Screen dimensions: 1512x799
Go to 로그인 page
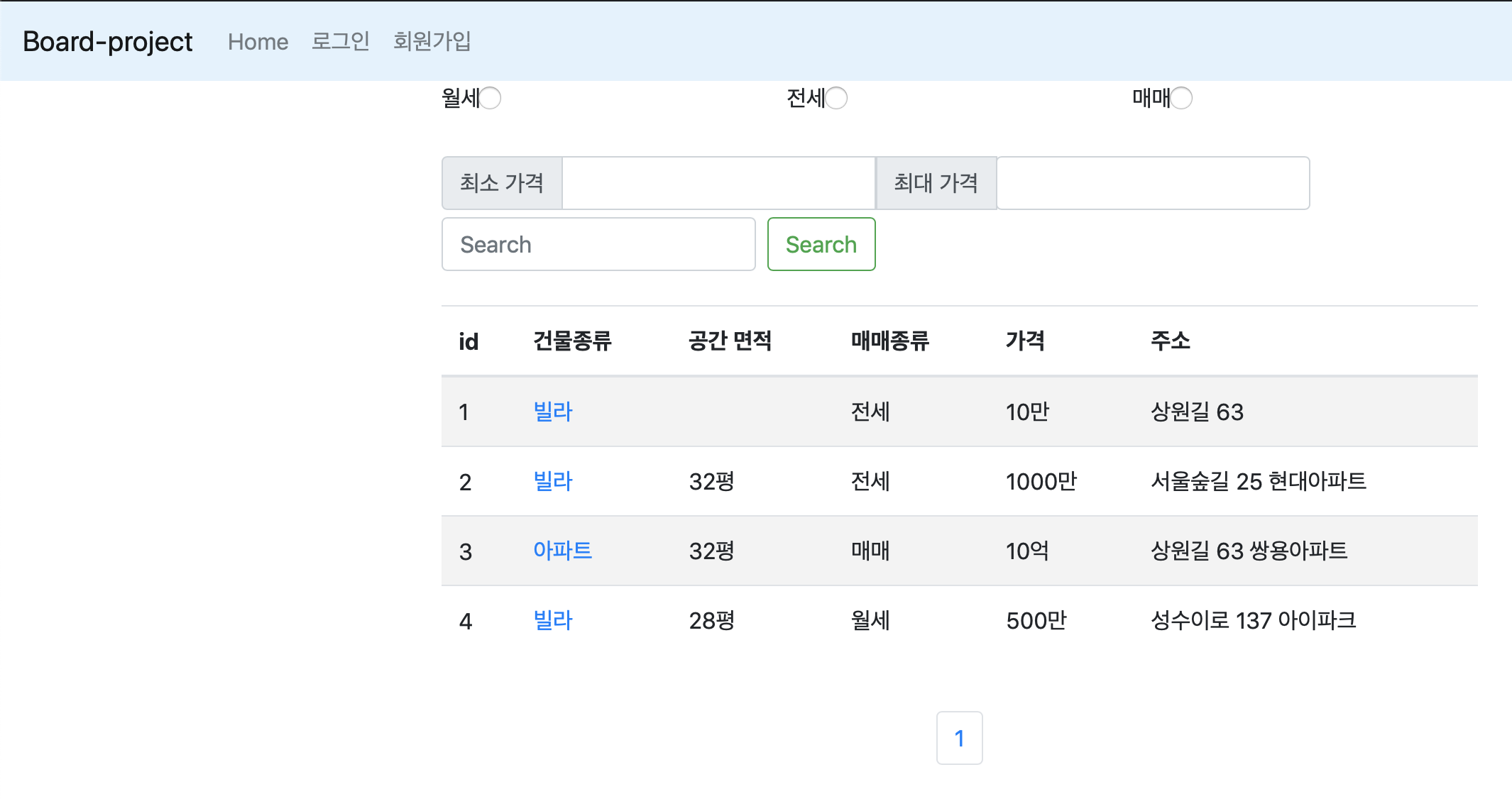click(x=341, y=41)
